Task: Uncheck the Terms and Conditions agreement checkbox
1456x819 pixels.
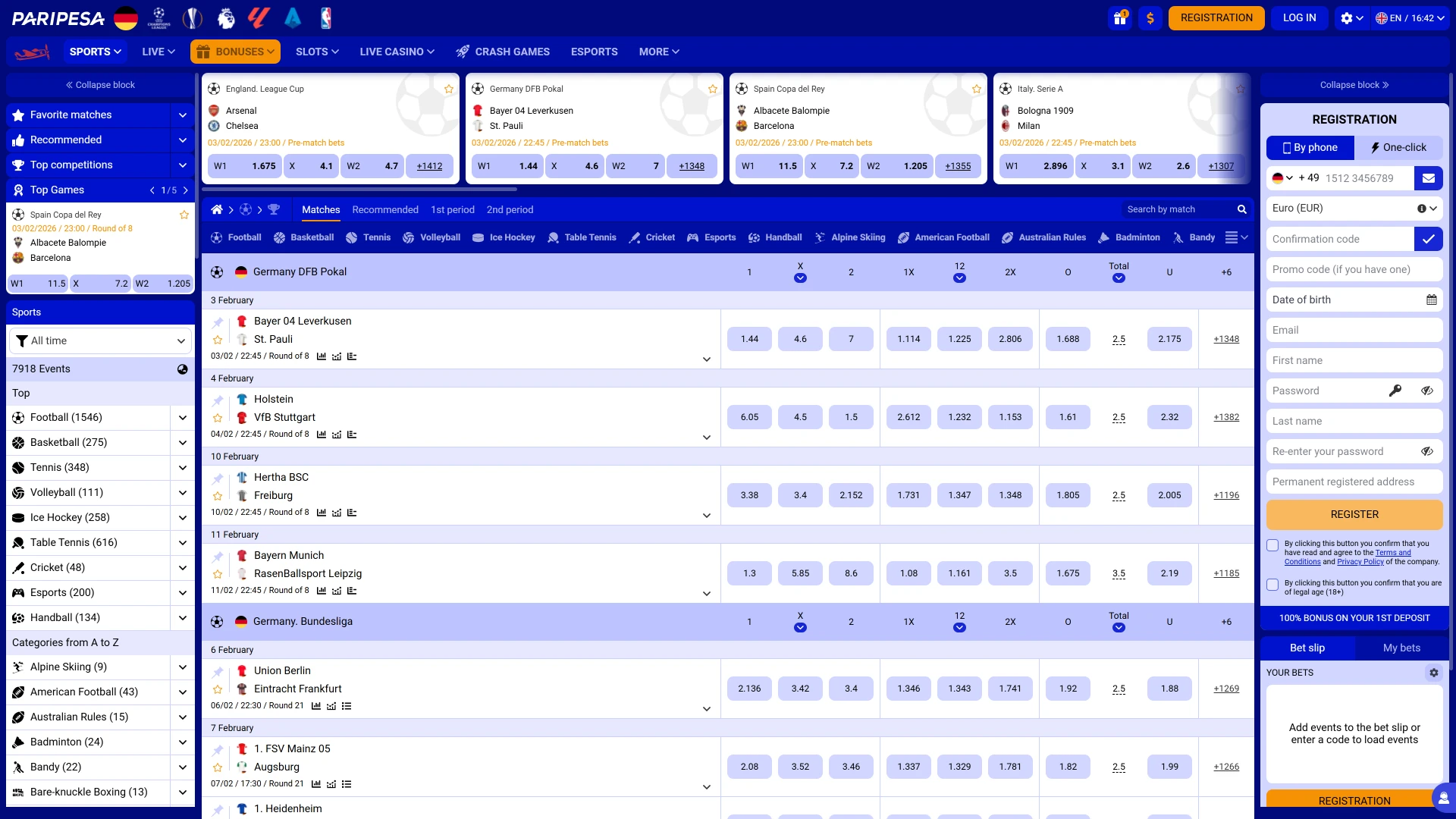Action: (1272, 545)
